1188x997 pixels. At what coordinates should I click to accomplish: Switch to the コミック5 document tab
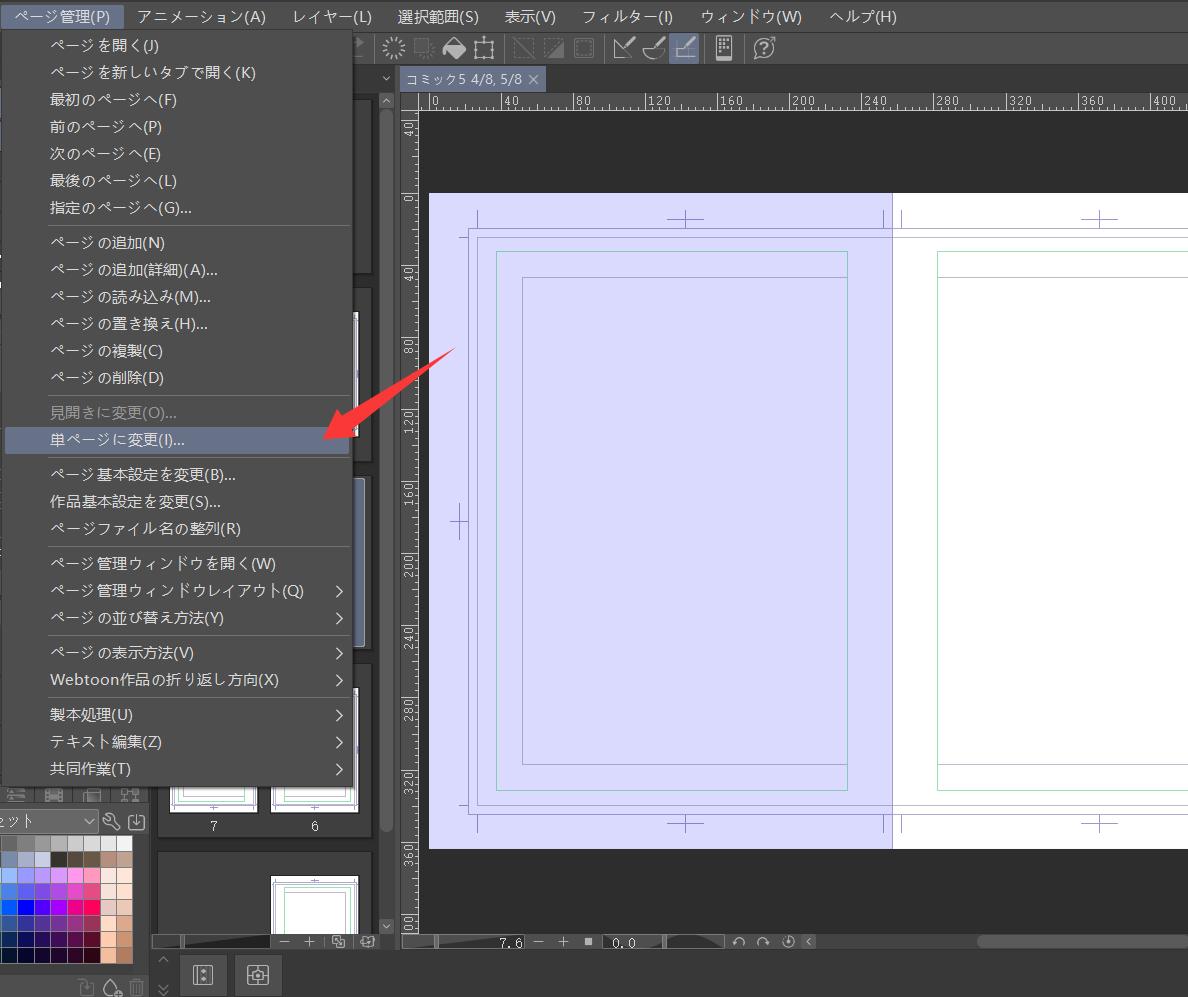(x=465, y=77)
